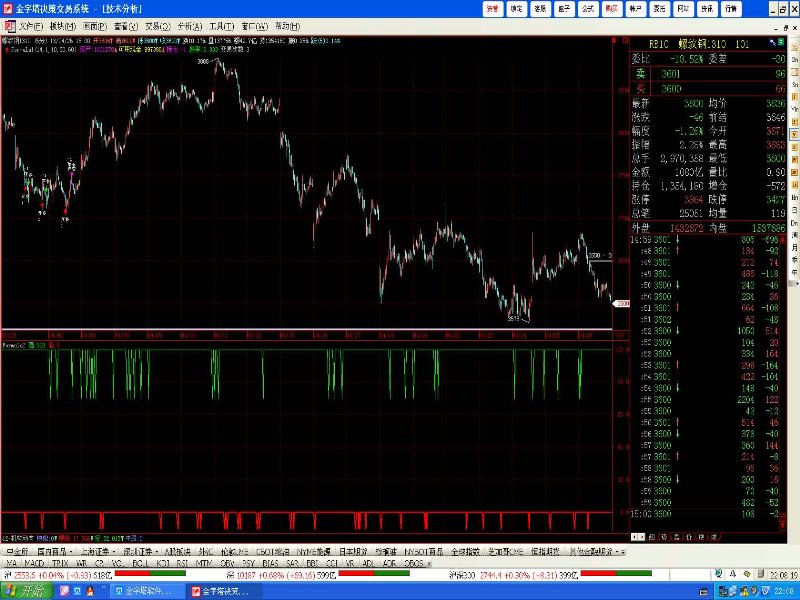
Task: Switch to the 全球指数 market tab
Action: pos(465,552)
